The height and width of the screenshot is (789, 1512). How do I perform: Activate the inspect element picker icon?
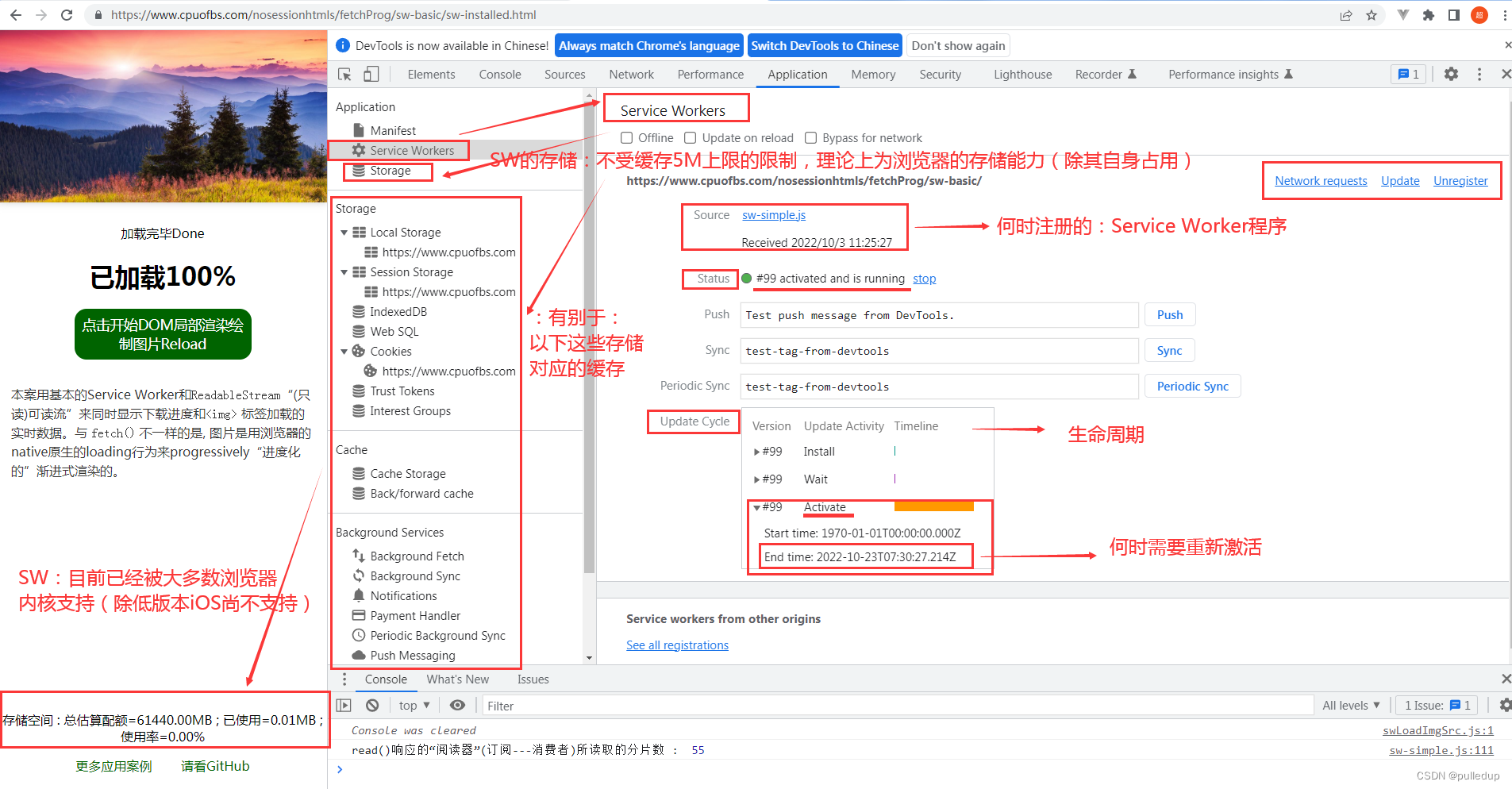point(344,74)
